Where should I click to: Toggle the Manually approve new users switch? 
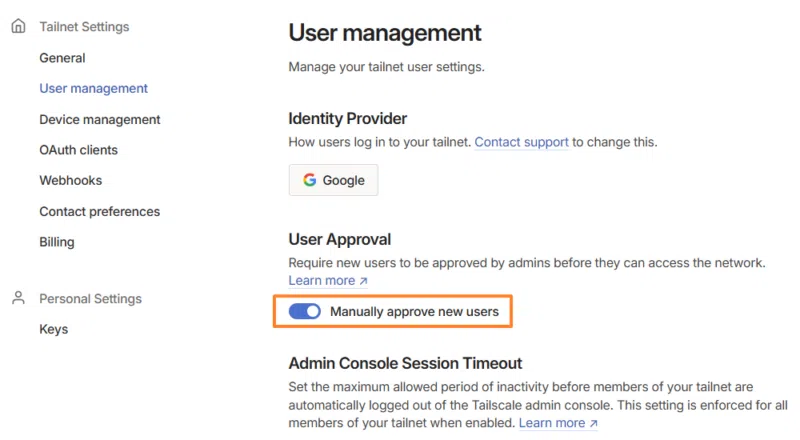click(304, 312)
